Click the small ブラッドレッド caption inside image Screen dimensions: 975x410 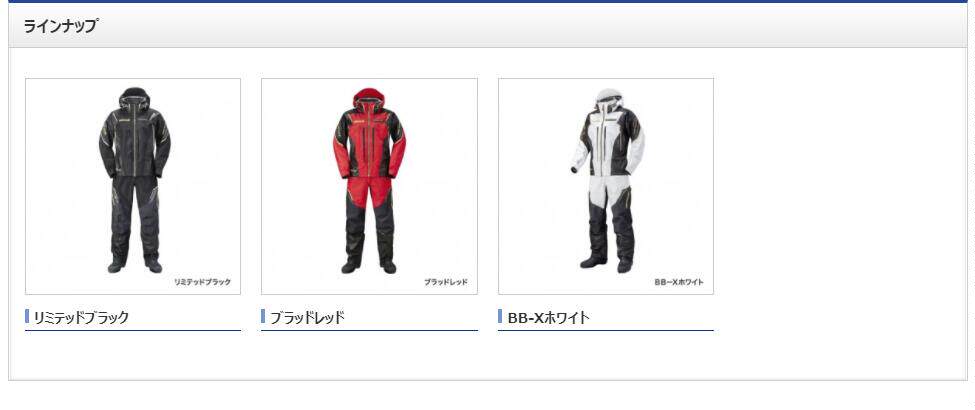(x=446, y=282)
